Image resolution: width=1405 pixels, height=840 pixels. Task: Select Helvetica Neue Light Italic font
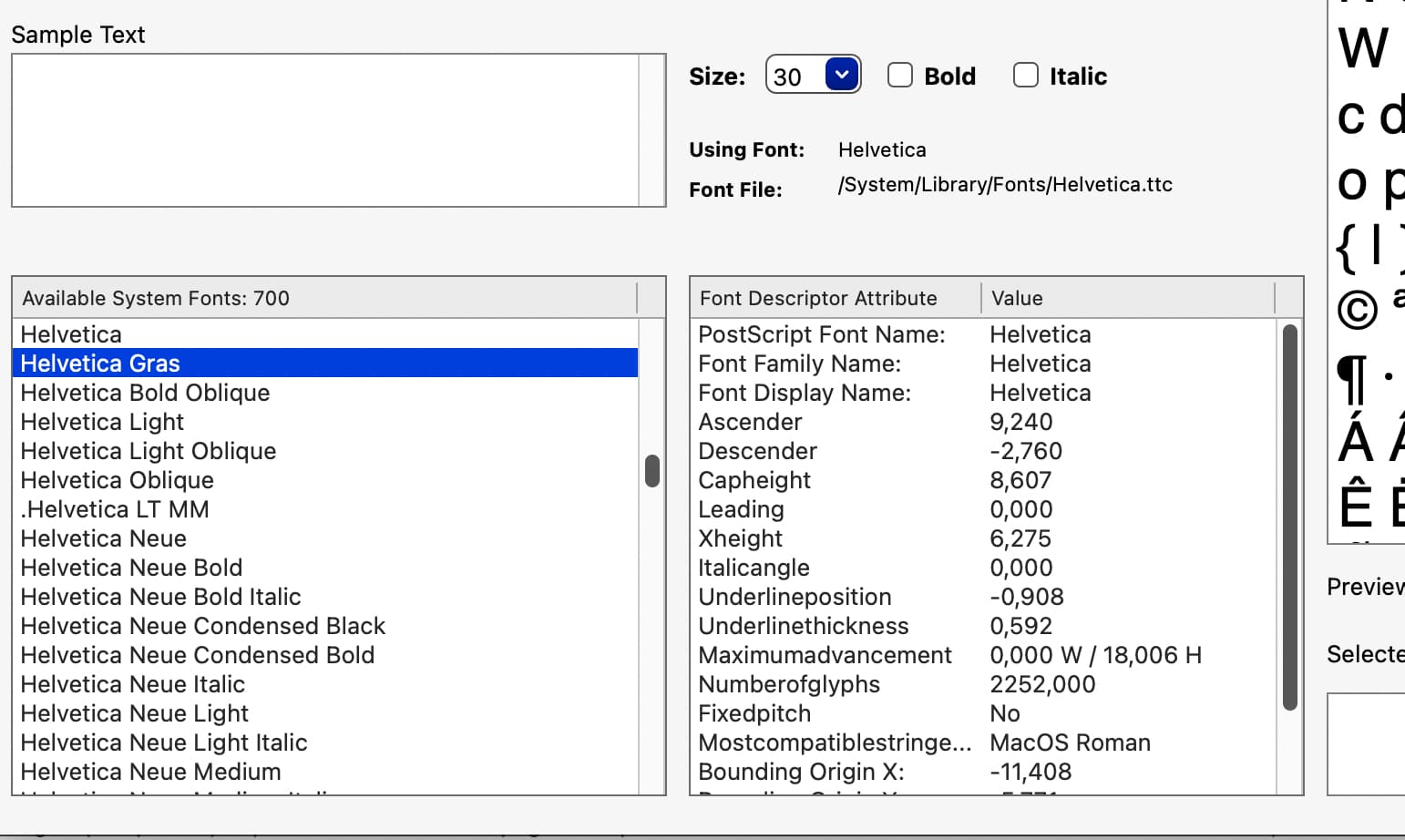coord(325,743)
